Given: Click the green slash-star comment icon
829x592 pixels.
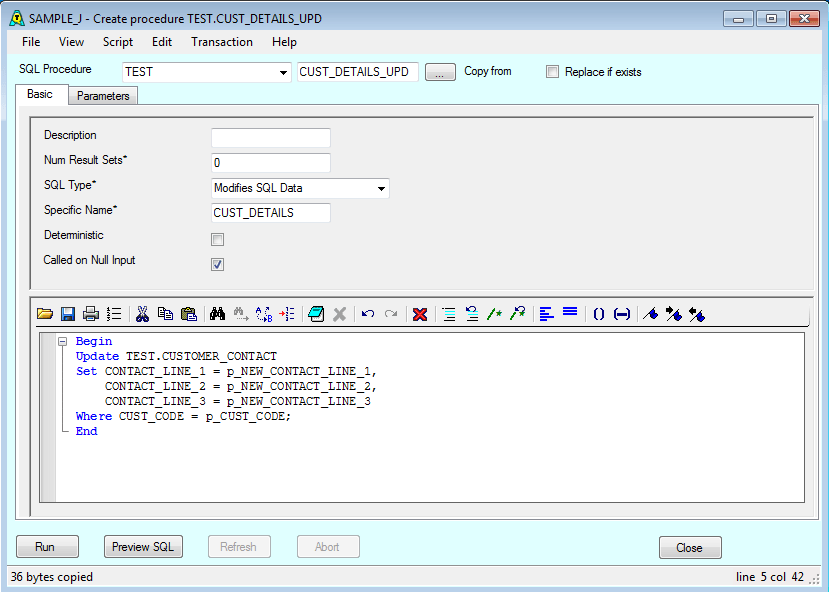Looking at the screenshot, I should [494, 314].
